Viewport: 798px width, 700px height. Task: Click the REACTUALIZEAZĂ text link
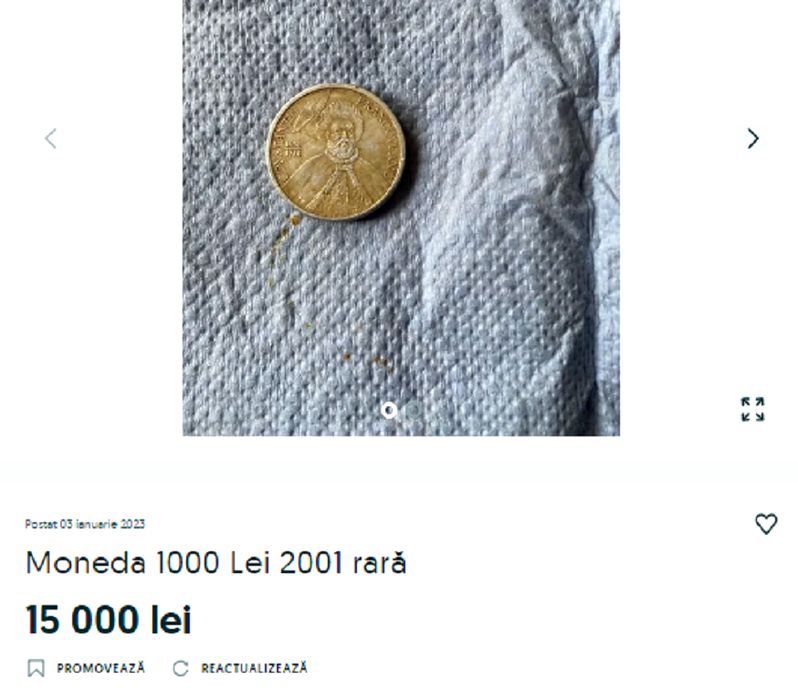254,668
